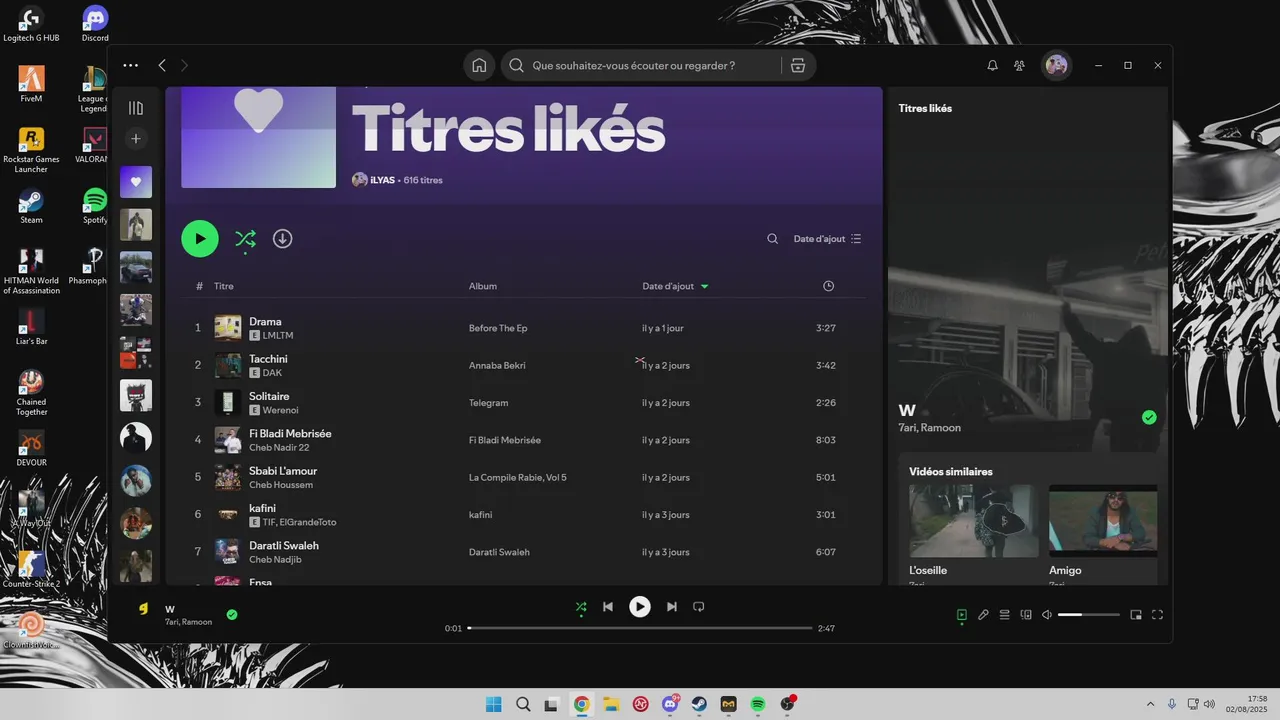1280x720 pixels.
Task: Adjust the volume slider
Action: point(1089,615)
